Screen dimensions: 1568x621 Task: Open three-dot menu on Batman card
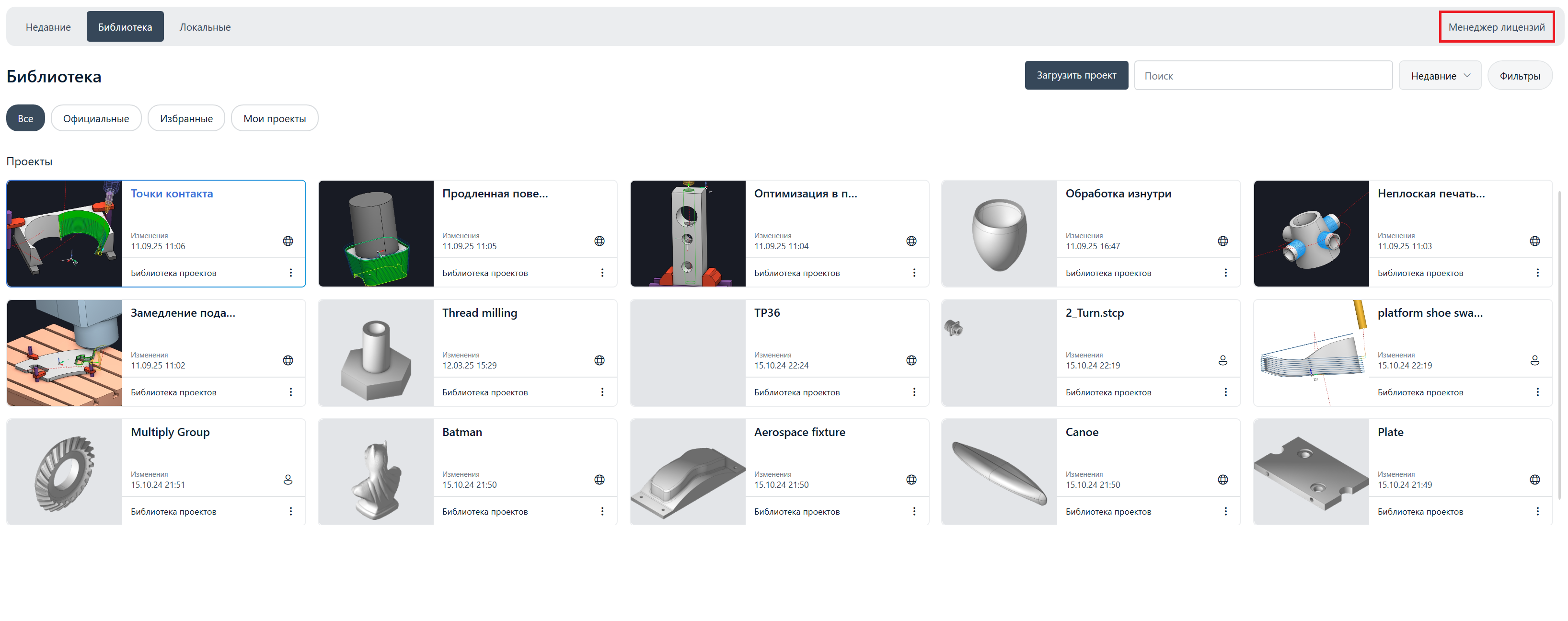coord(602,511)
